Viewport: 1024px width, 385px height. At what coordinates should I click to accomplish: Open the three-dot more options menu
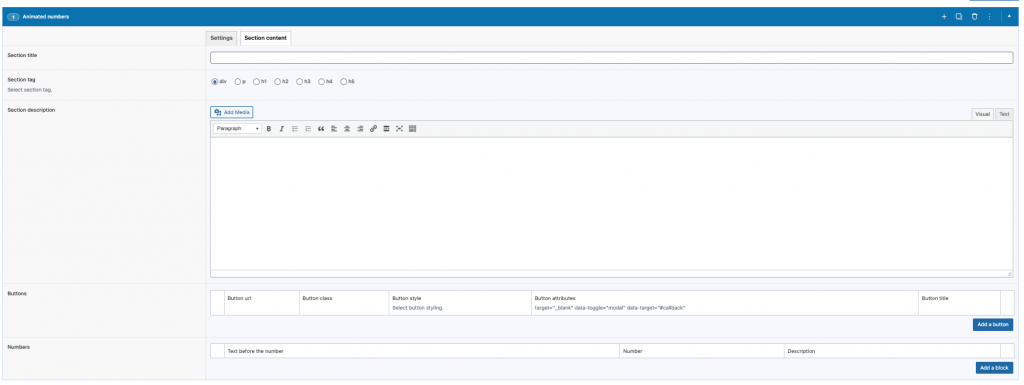coord(990,17)
